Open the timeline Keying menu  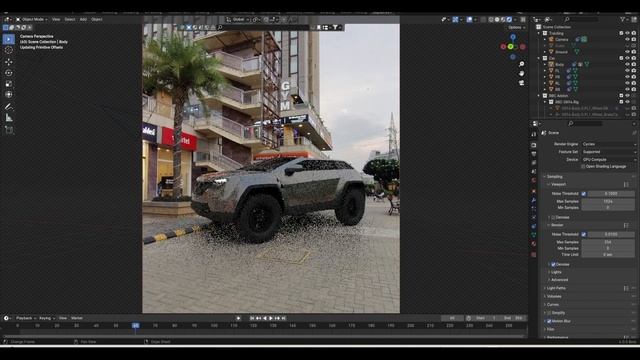click(x=47, y=318)
